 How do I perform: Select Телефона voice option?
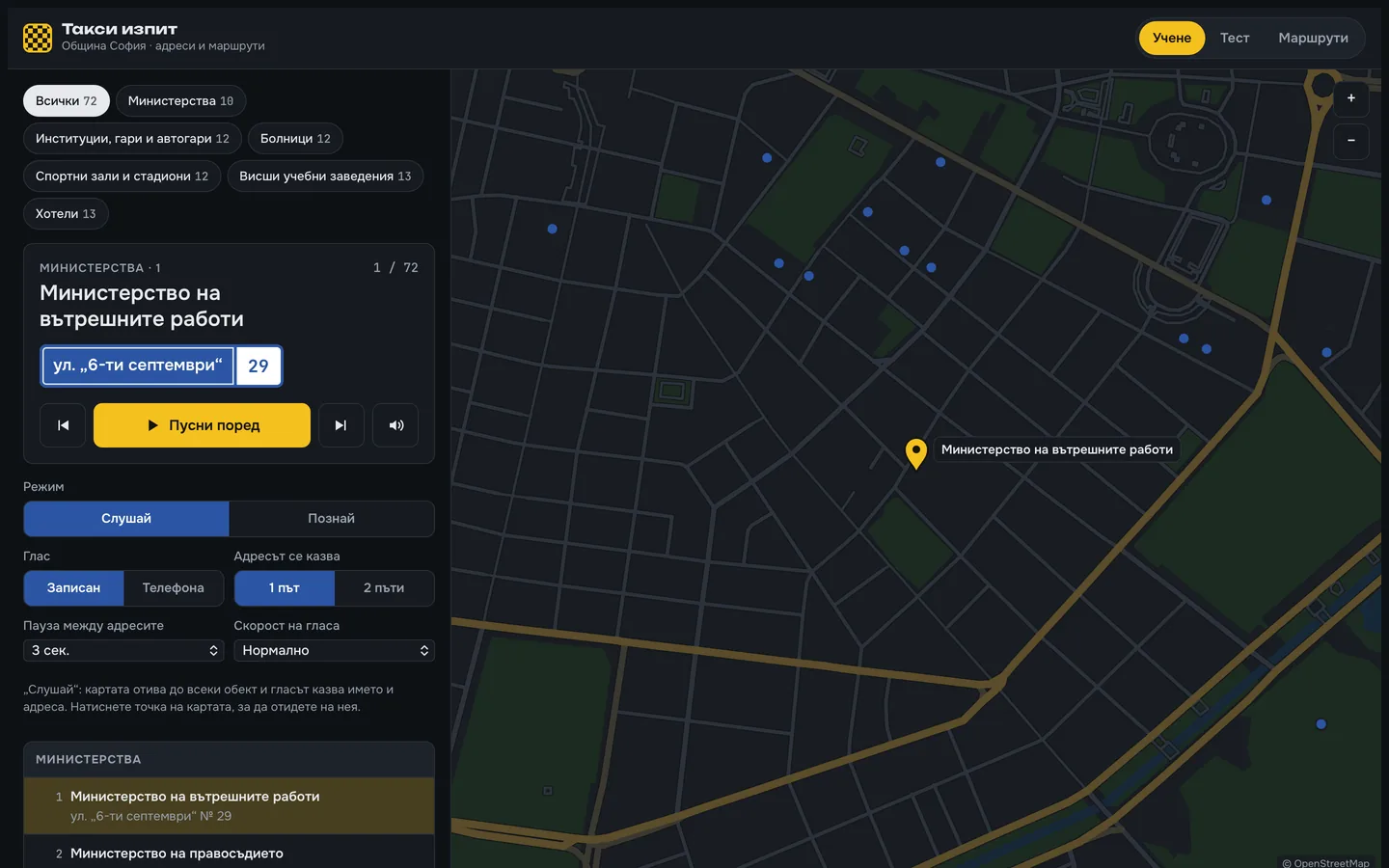pos(174,588)
